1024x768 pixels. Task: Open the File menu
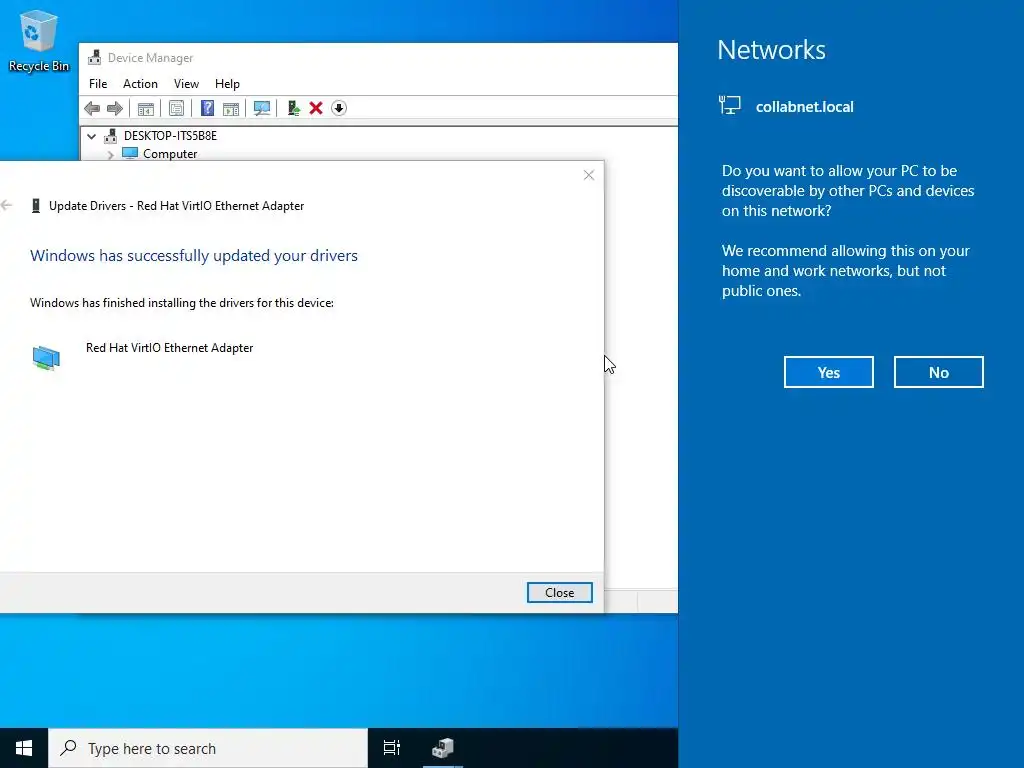pos(98,84)
